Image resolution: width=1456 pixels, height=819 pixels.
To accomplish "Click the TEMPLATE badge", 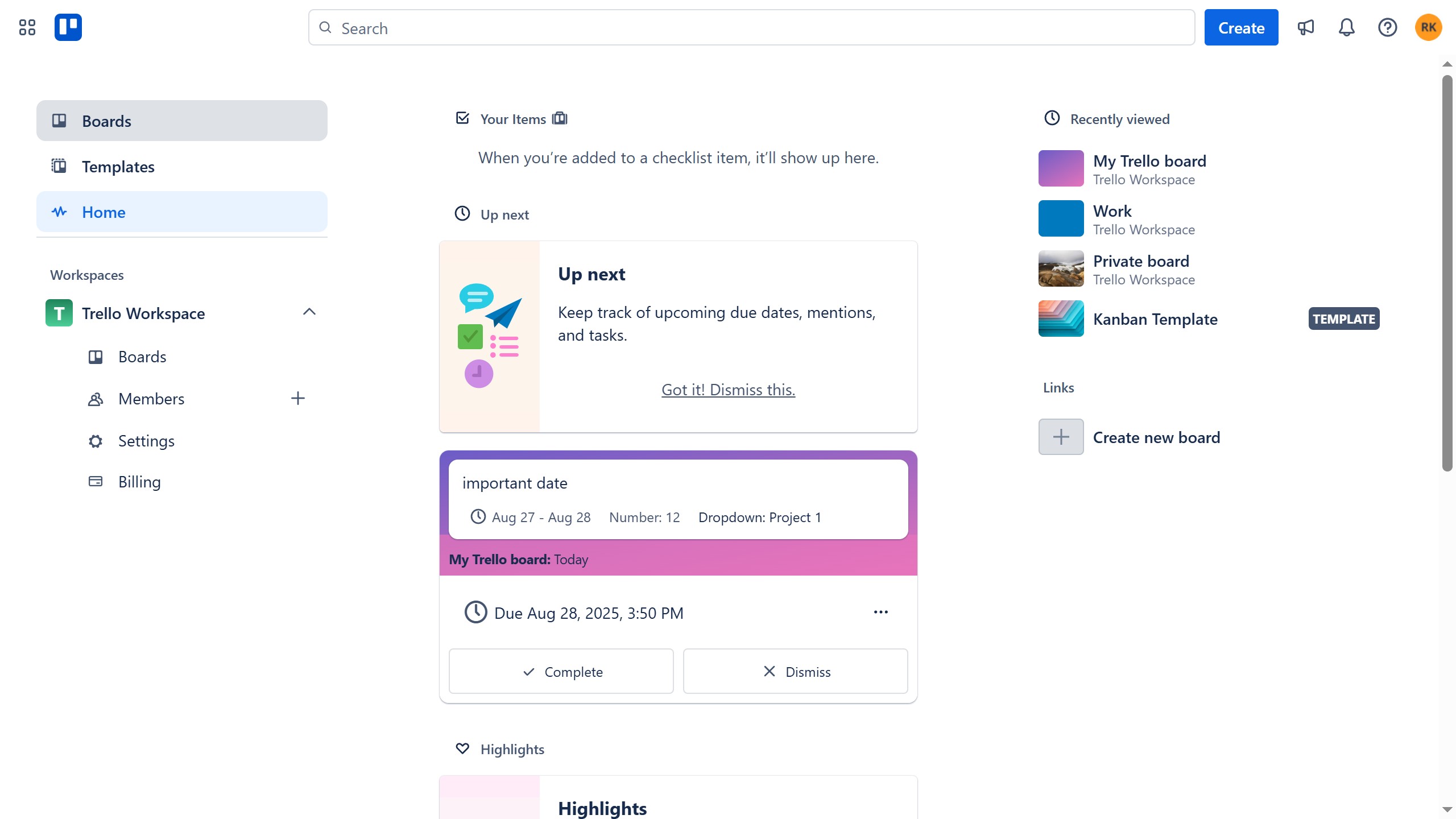I will tap(1344, 318).
